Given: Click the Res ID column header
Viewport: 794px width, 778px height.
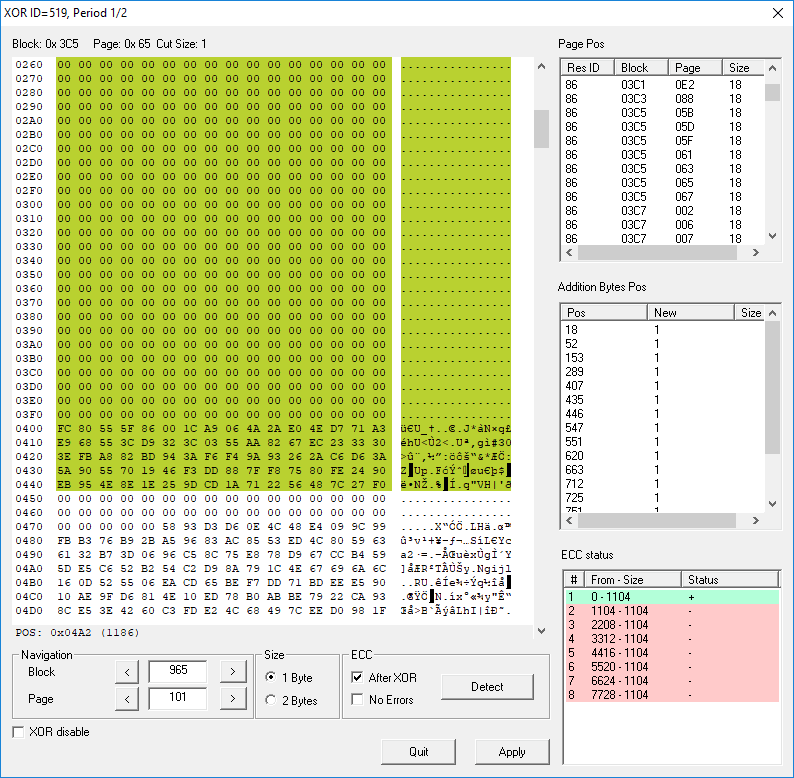Looking at the screenshot, I should [x=587, y=68].
